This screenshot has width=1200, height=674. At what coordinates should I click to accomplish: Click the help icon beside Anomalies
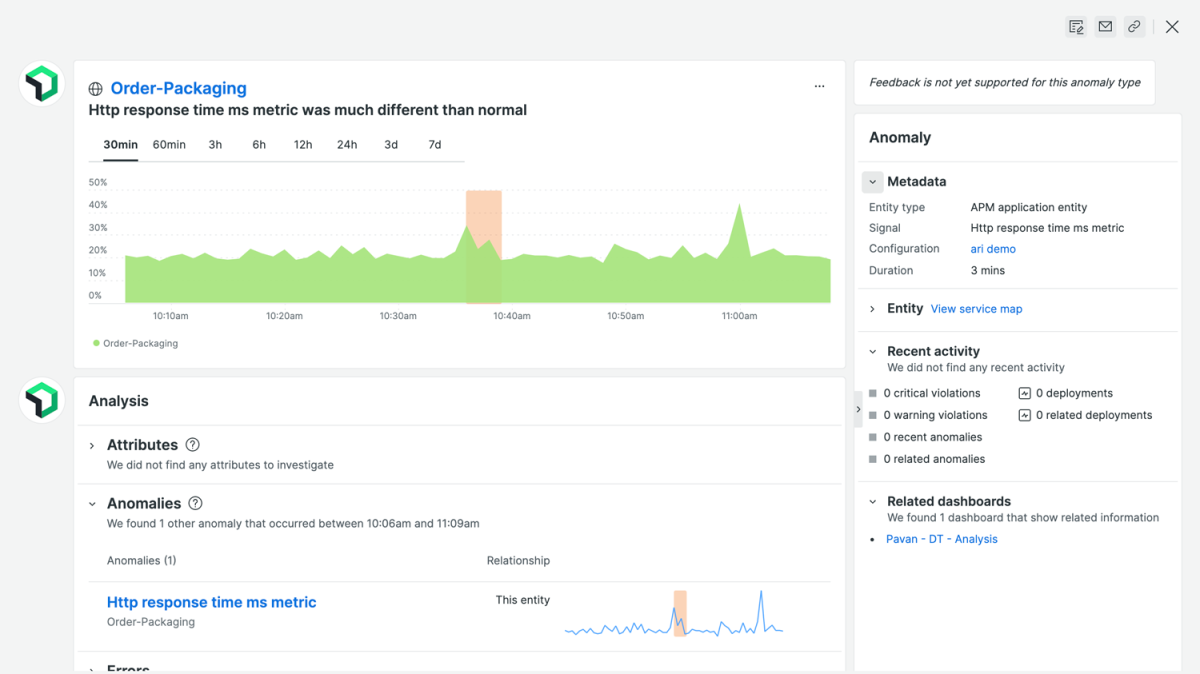pos(196,504)
